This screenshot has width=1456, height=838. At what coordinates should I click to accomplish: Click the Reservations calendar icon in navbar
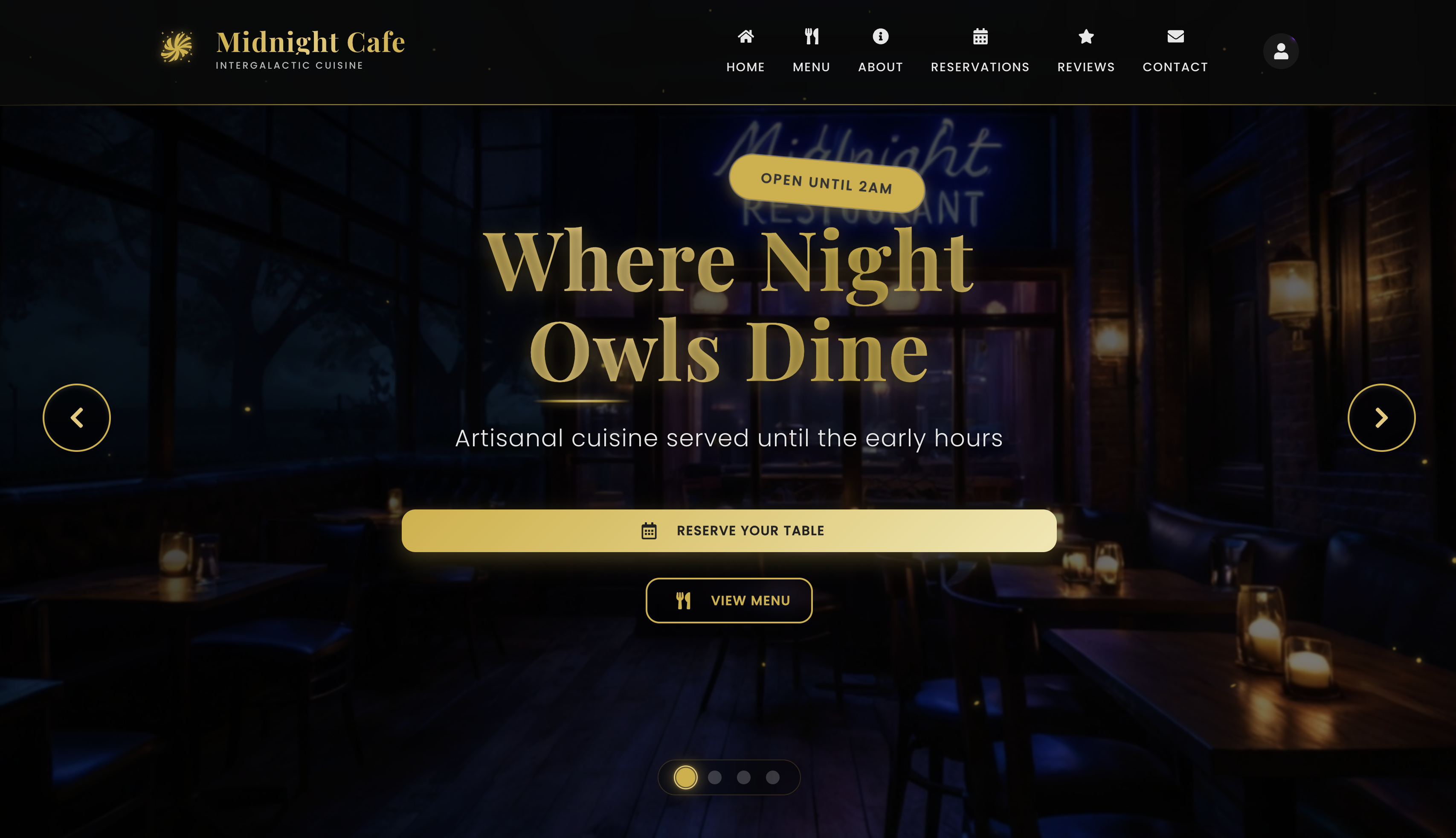pyautogui.click(x=980, y=37)
